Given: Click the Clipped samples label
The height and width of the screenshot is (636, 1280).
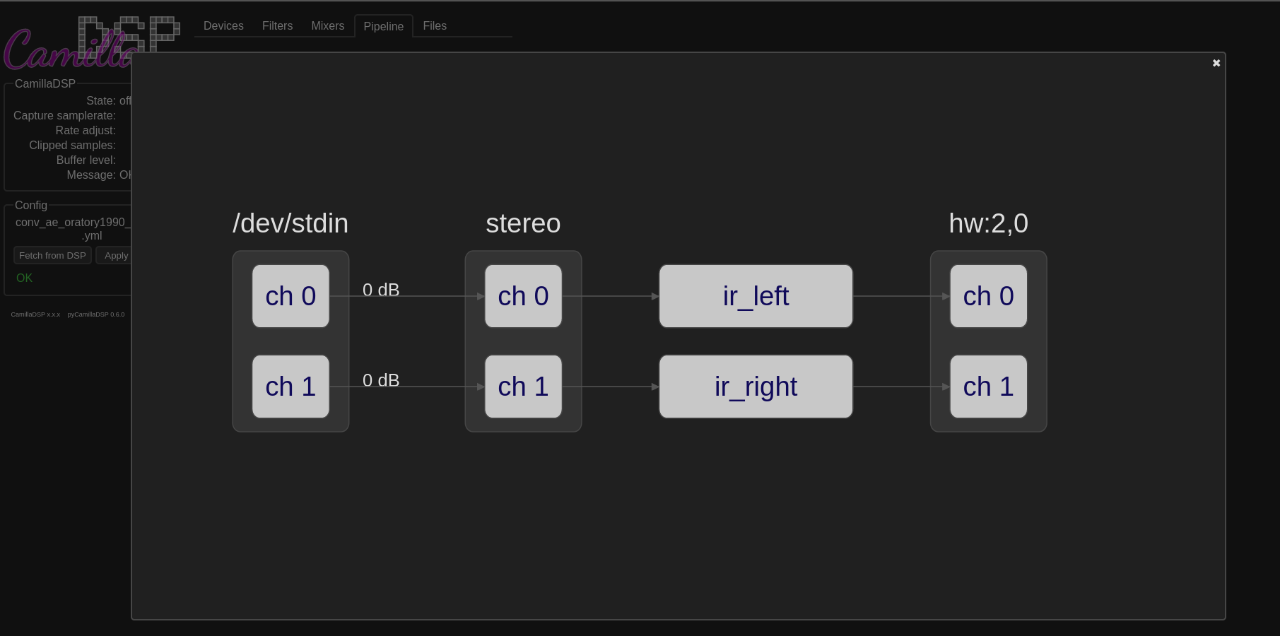Looking at the screenshot, I should (x=72, y=146).
